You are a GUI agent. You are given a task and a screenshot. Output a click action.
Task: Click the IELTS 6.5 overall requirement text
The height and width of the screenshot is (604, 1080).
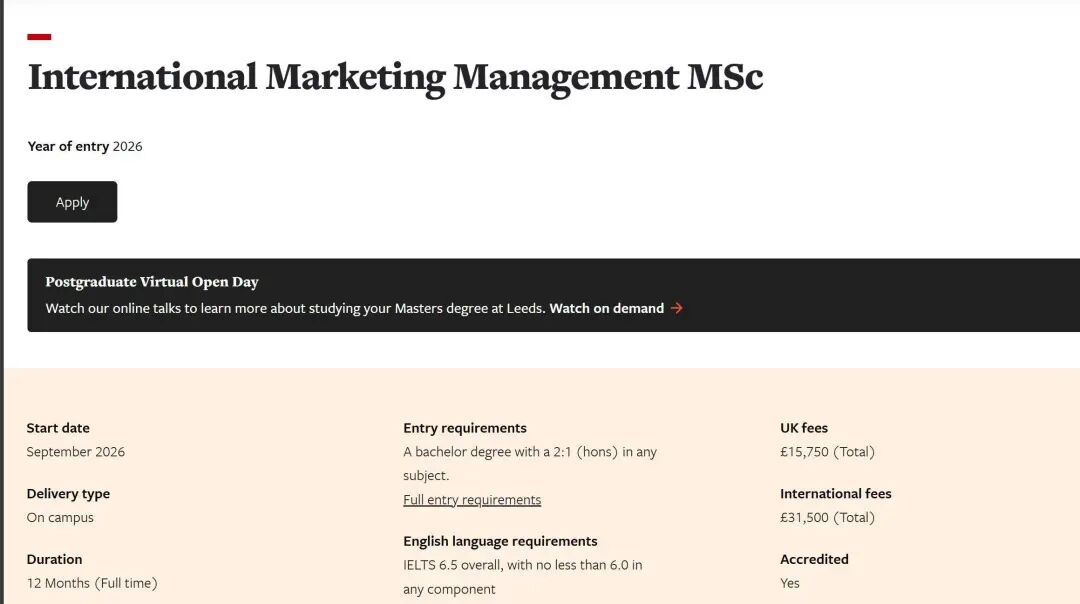coord(522,566)
